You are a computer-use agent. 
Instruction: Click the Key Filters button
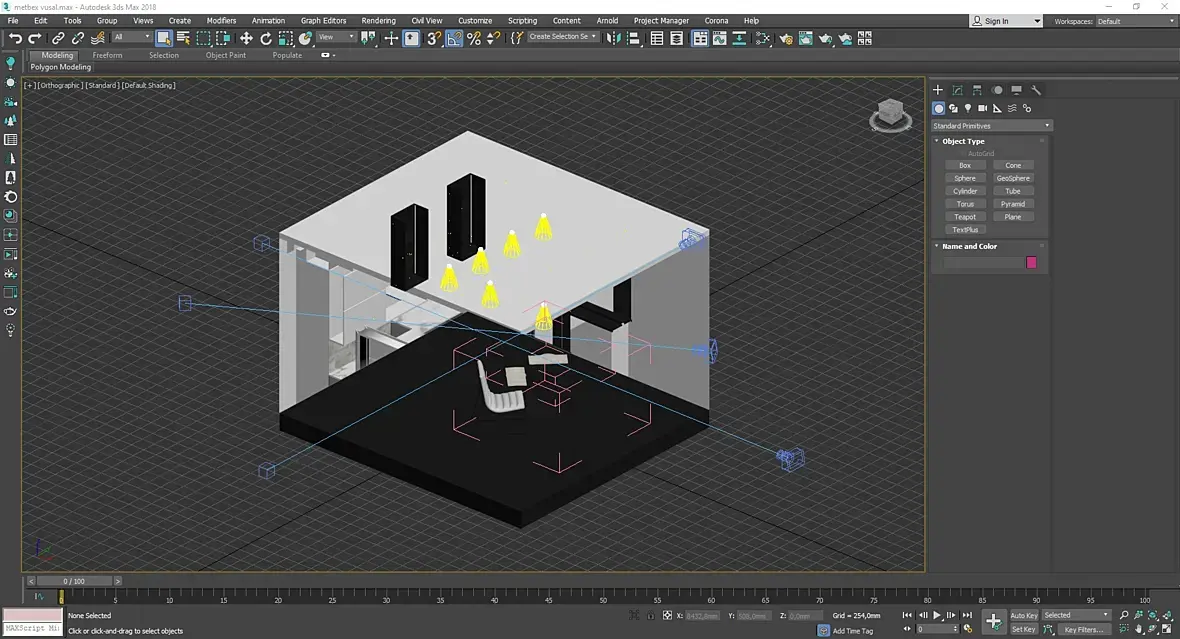coord(1083,630)
